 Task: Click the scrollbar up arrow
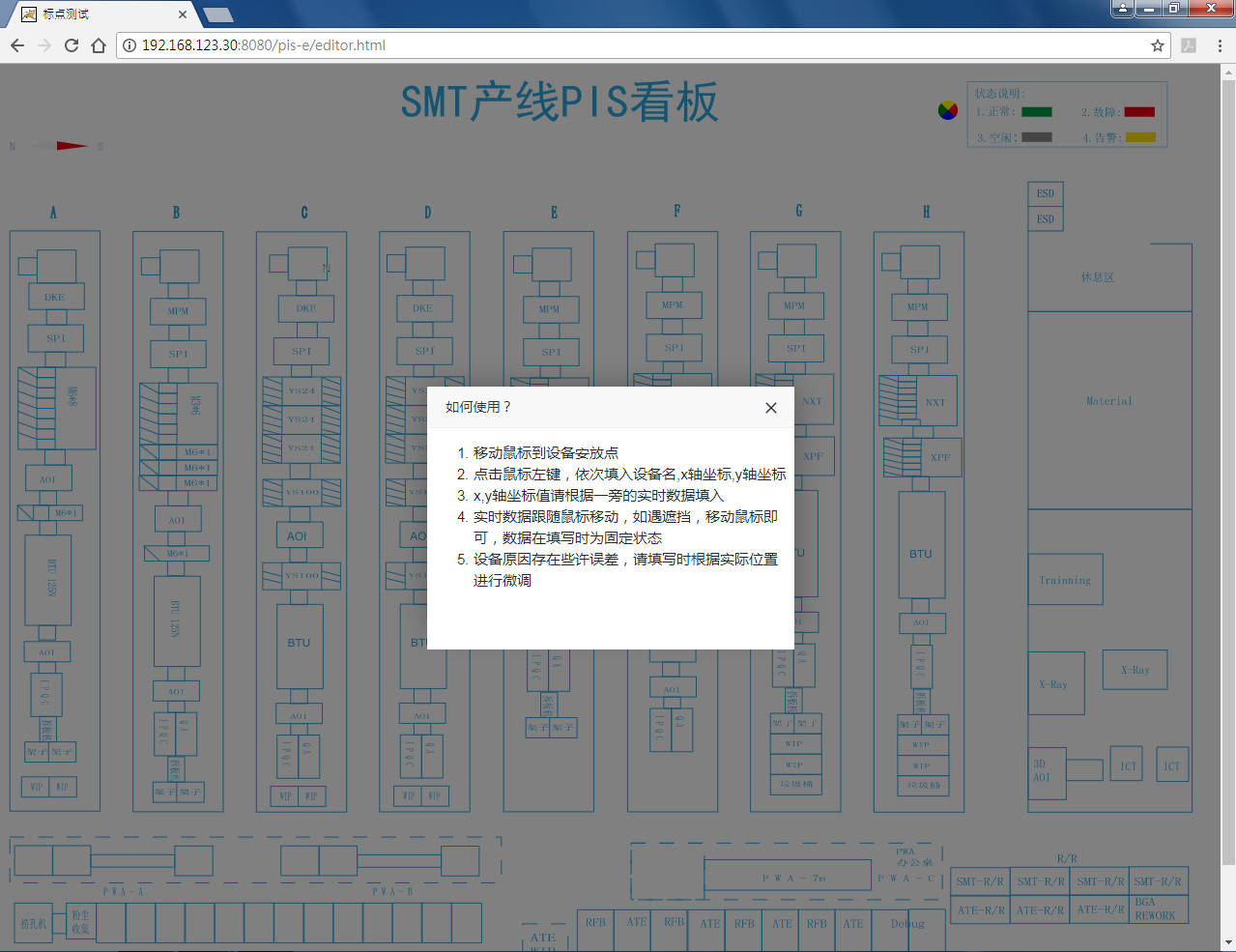[x=1228, y=72]
